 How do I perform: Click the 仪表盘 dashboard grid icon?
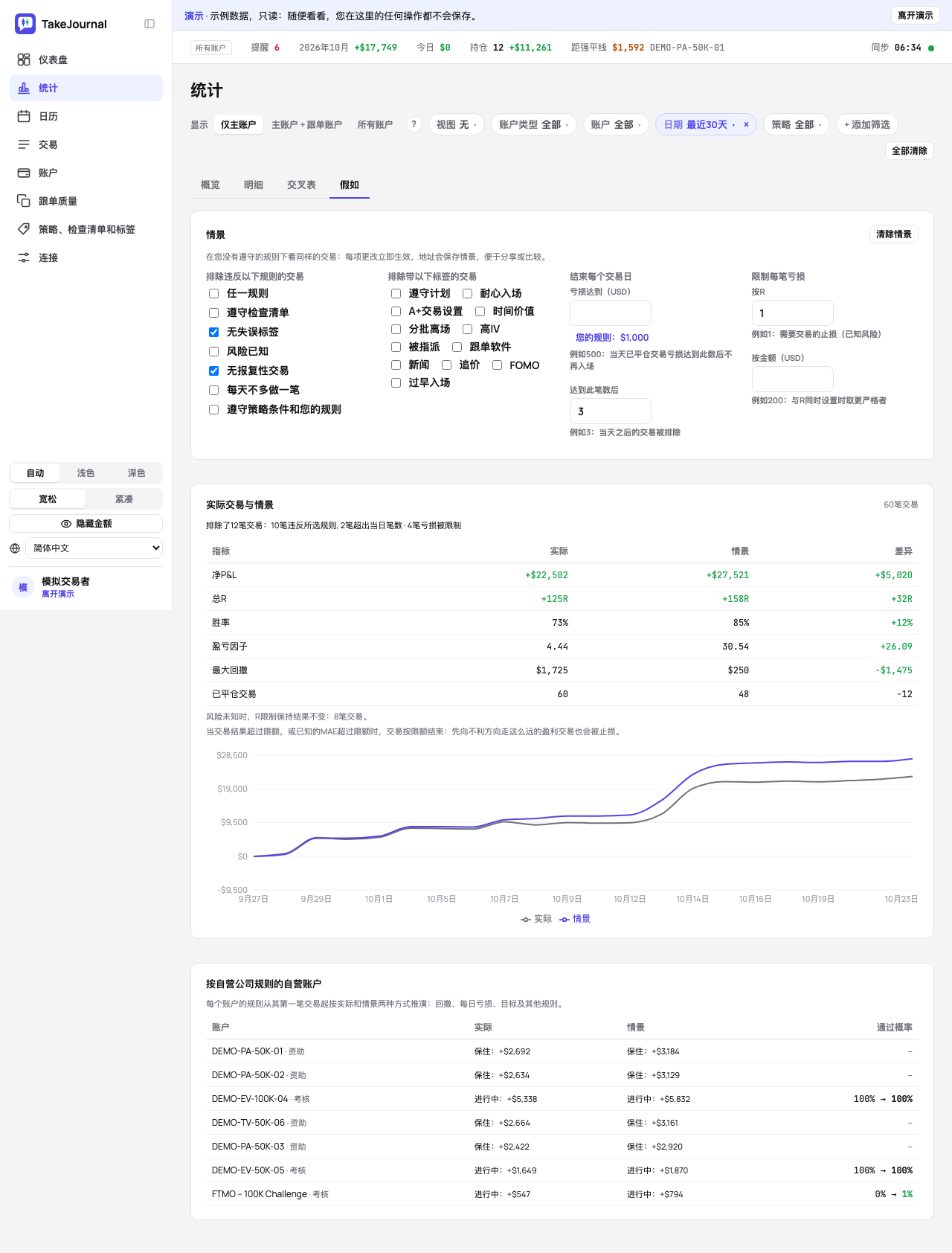[x=24, y=60]
